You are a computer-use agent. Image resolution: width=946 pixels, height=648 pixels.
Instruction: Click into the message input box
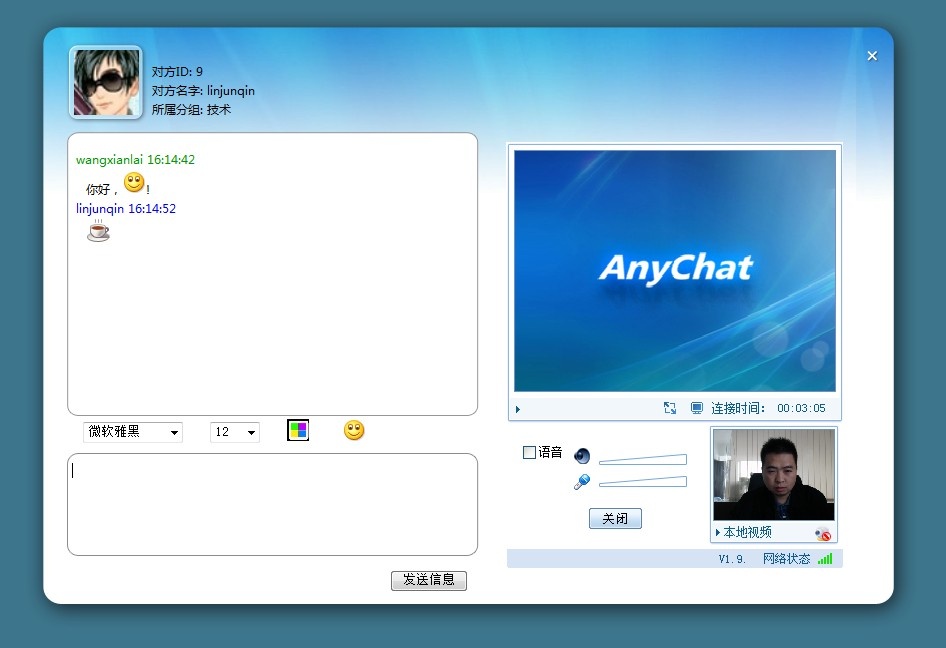pos(273,504)
